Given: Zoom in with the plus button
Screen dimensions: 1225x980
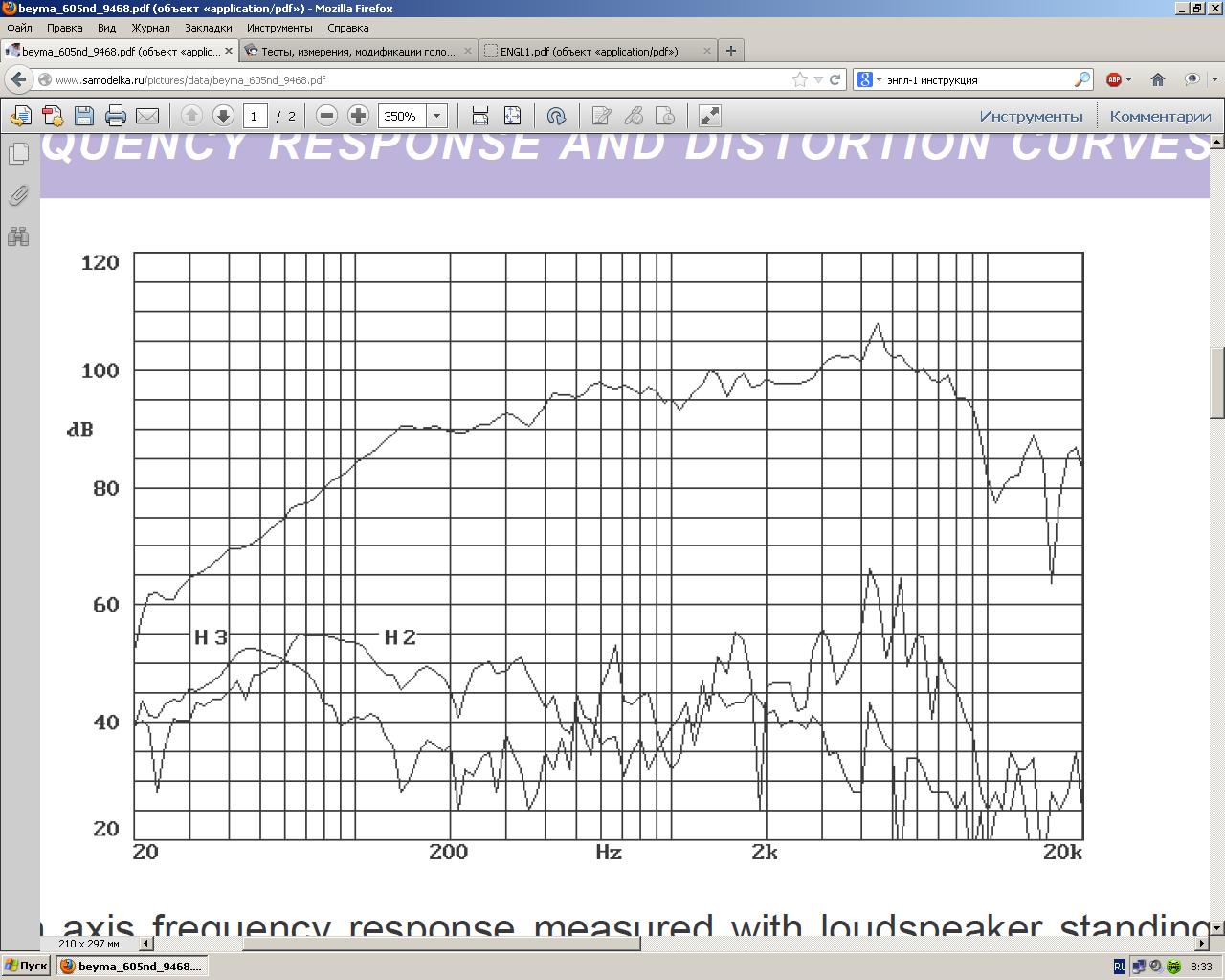Looking at the screenshot, I should [x=358, y=116].
